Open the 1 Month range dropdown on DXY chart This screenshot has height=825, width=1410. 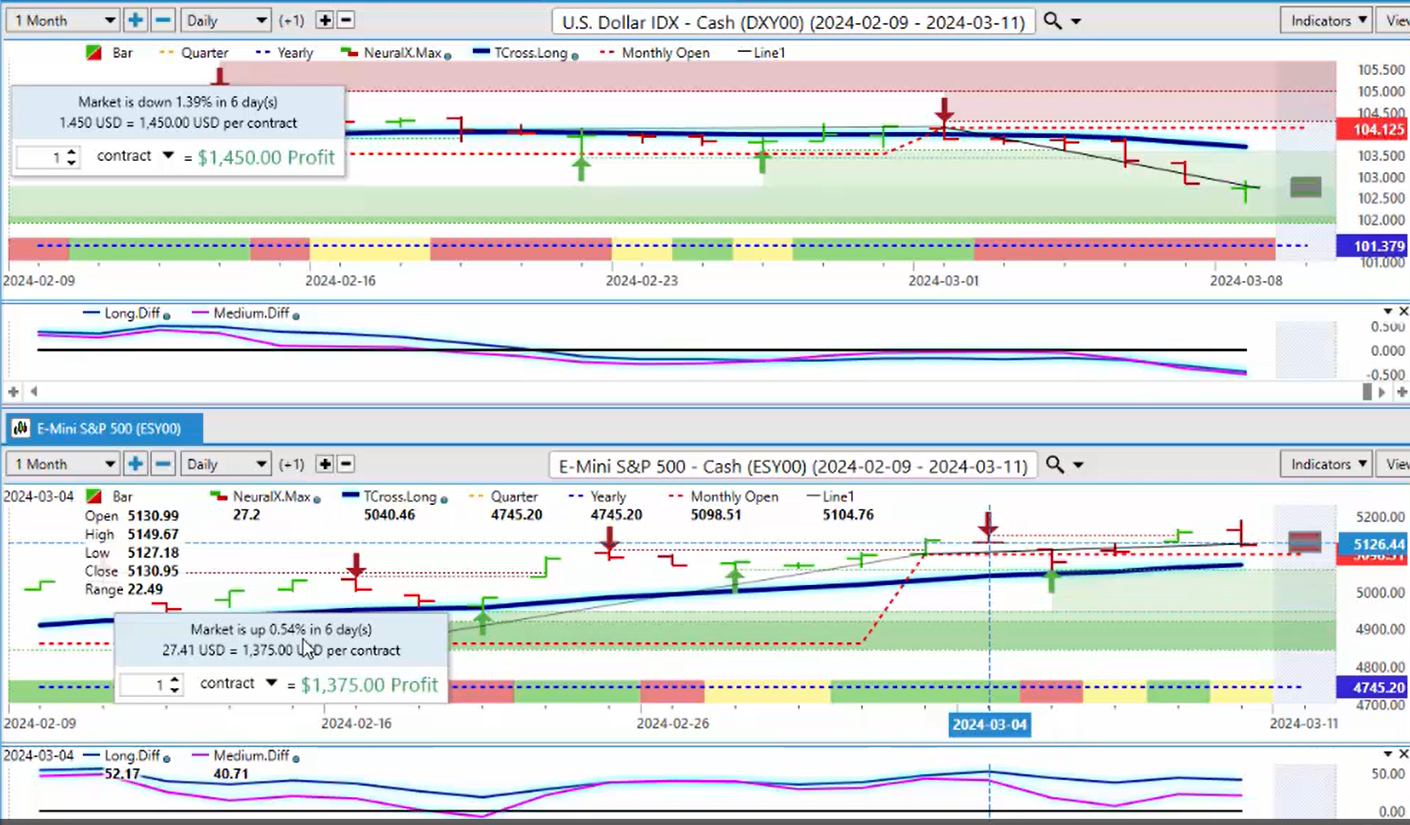click(x=62, y=20)
